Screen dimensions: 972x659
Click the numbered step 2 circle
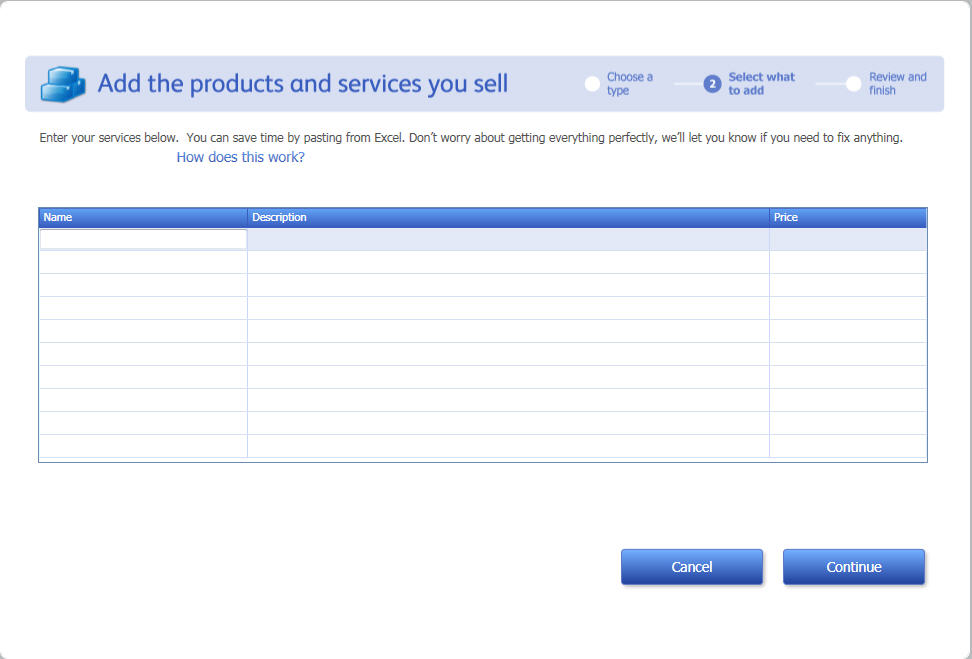(712, 84)
